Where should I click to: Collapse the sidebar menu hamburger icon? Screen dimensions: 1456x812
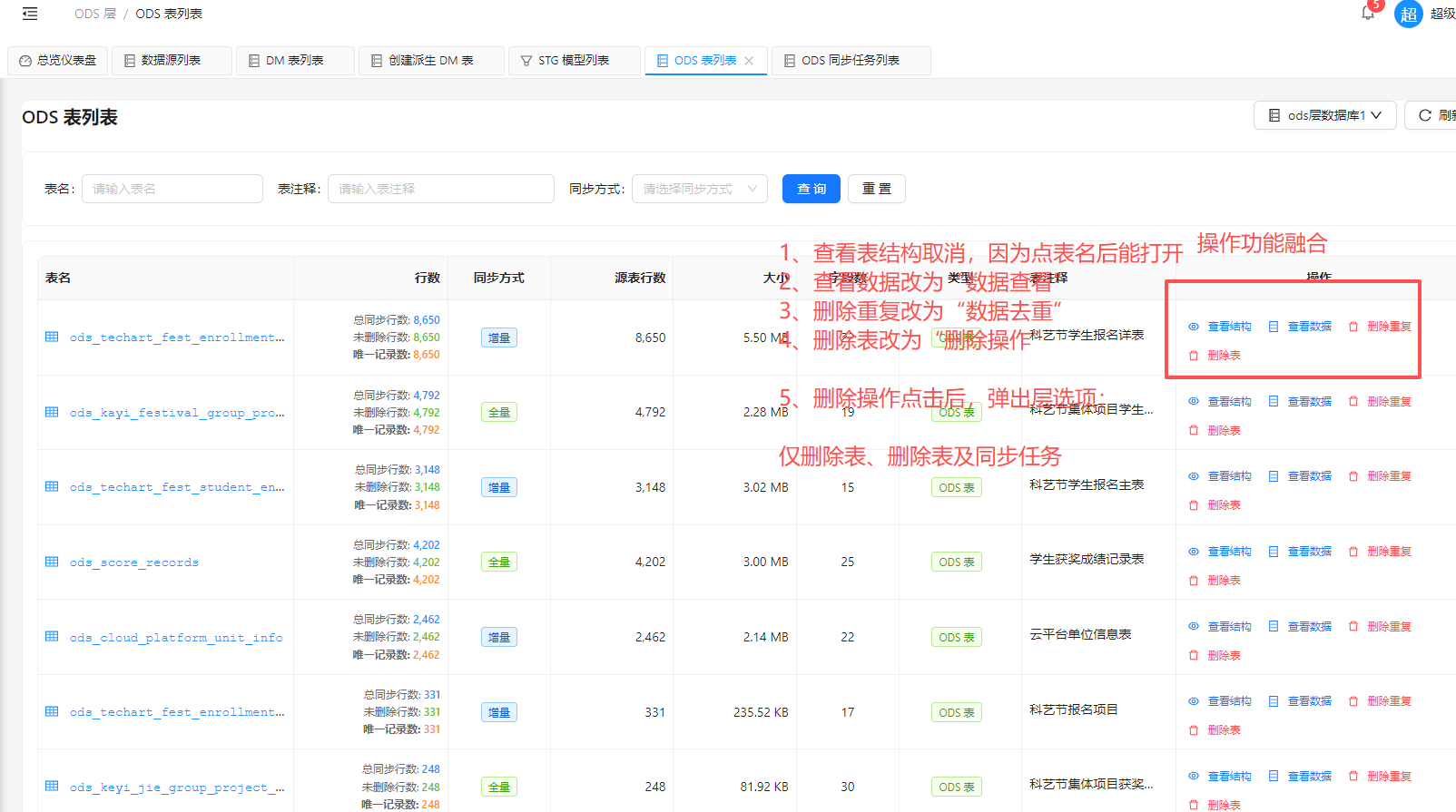pyautogui.click(x=30, y=14)
